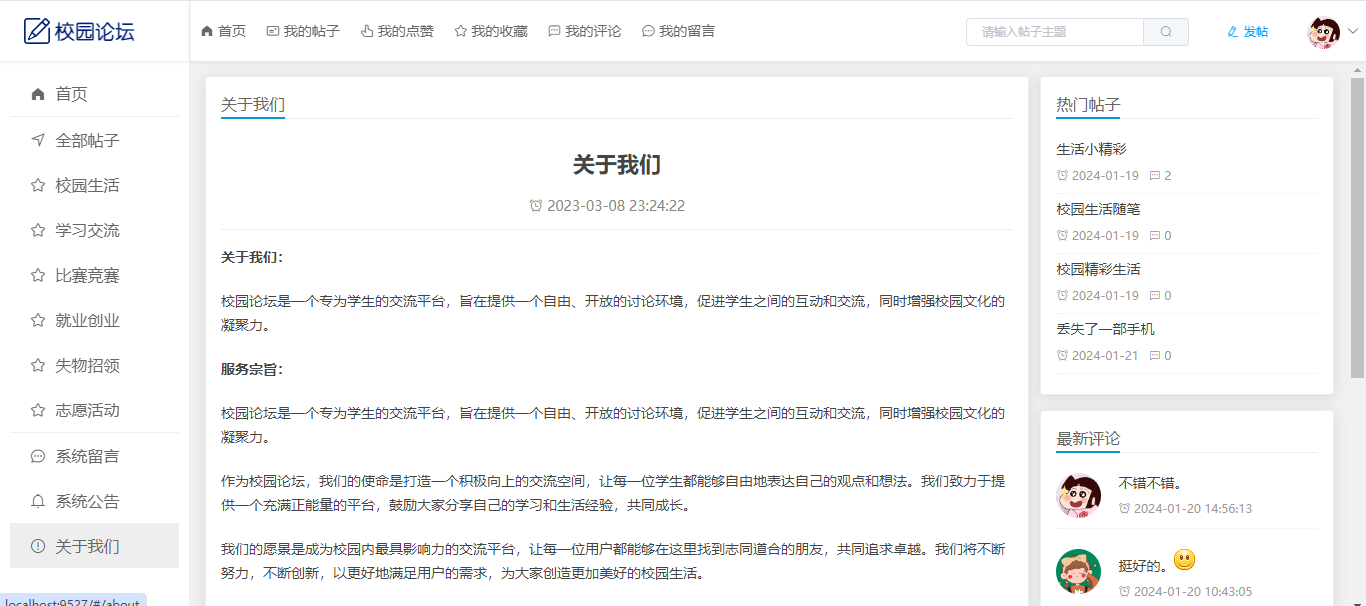The height and width of the screenshot is (606, 1366).
Task: Click the comment count icon under 丢失了一部手机
Action: (1155, 356)
